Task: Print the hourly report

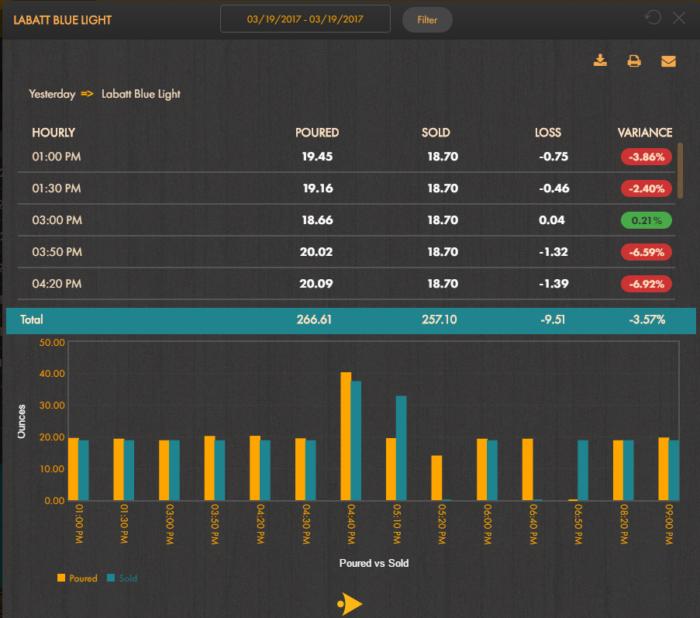Action: pos(634,61)
